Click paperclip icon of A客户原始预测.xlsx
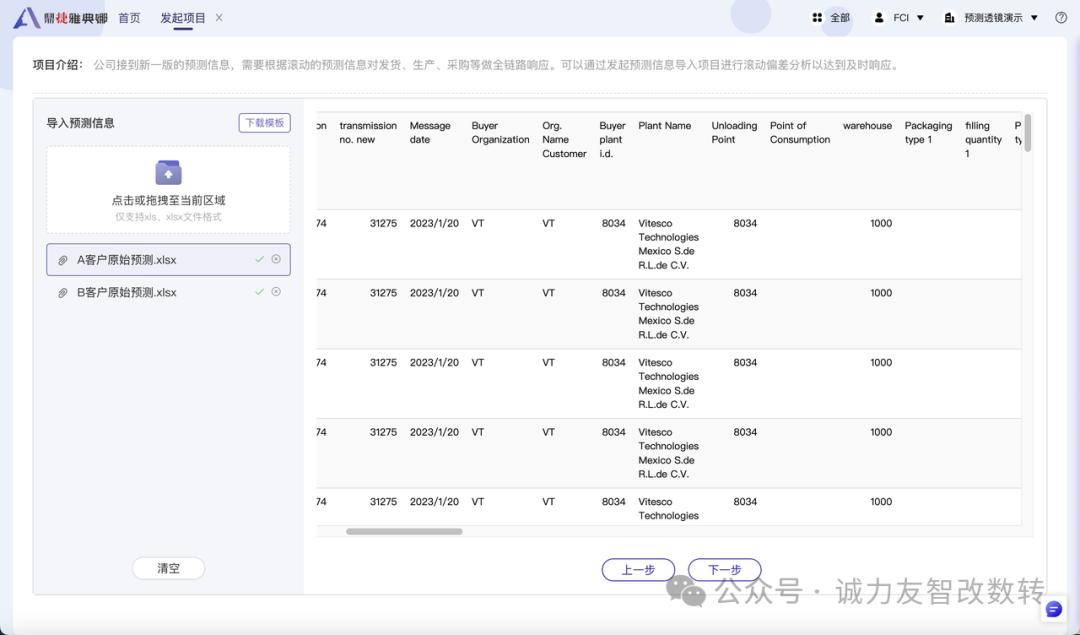The height and width of the screenshot is (635, 1080). [63, 260]
